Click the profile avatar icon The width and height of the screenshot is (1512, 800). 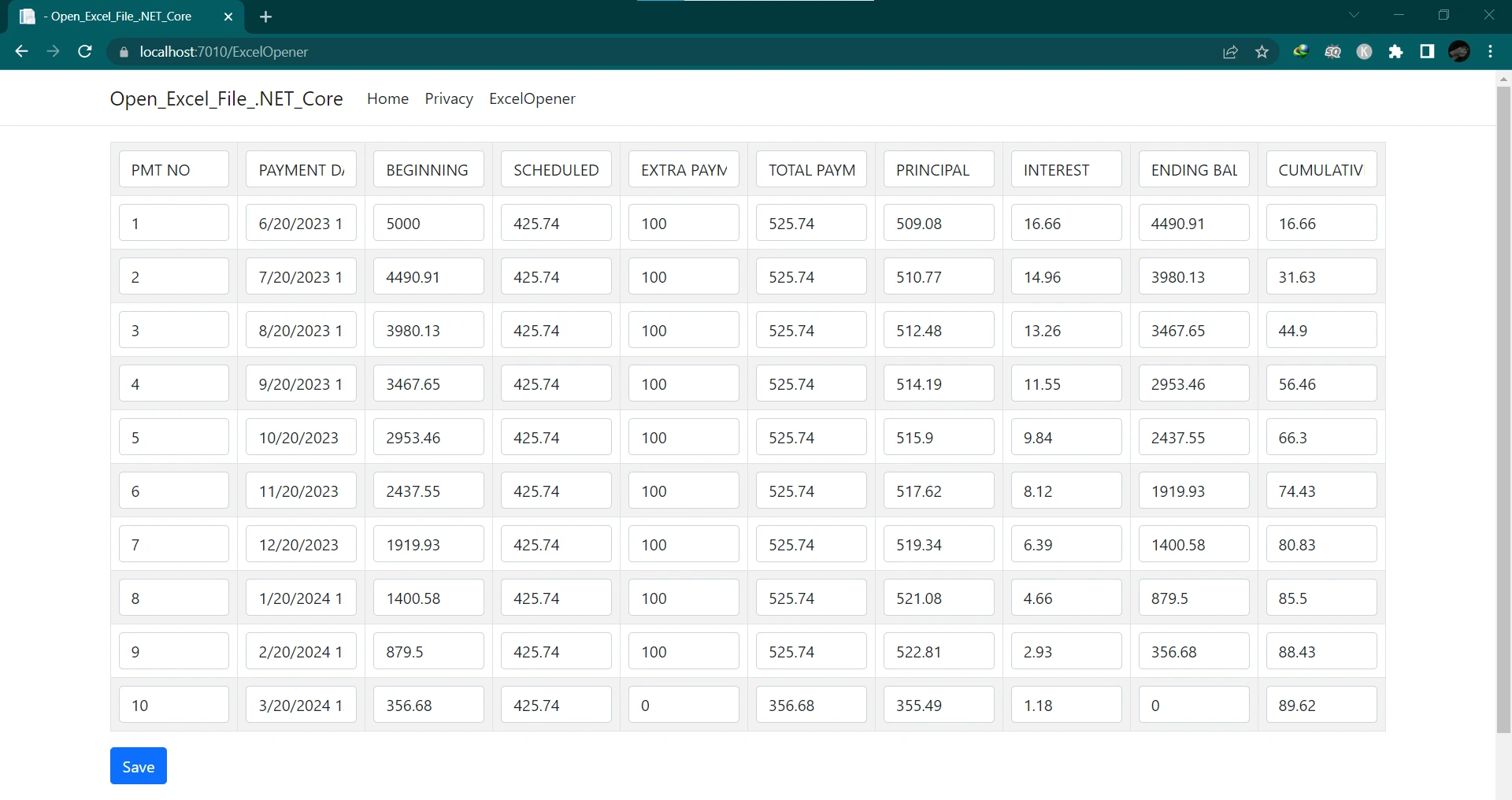coord(1458,52)
